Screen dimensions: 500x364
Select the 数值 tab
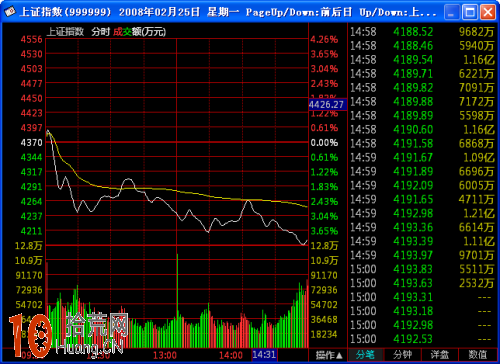coord(477,355)
